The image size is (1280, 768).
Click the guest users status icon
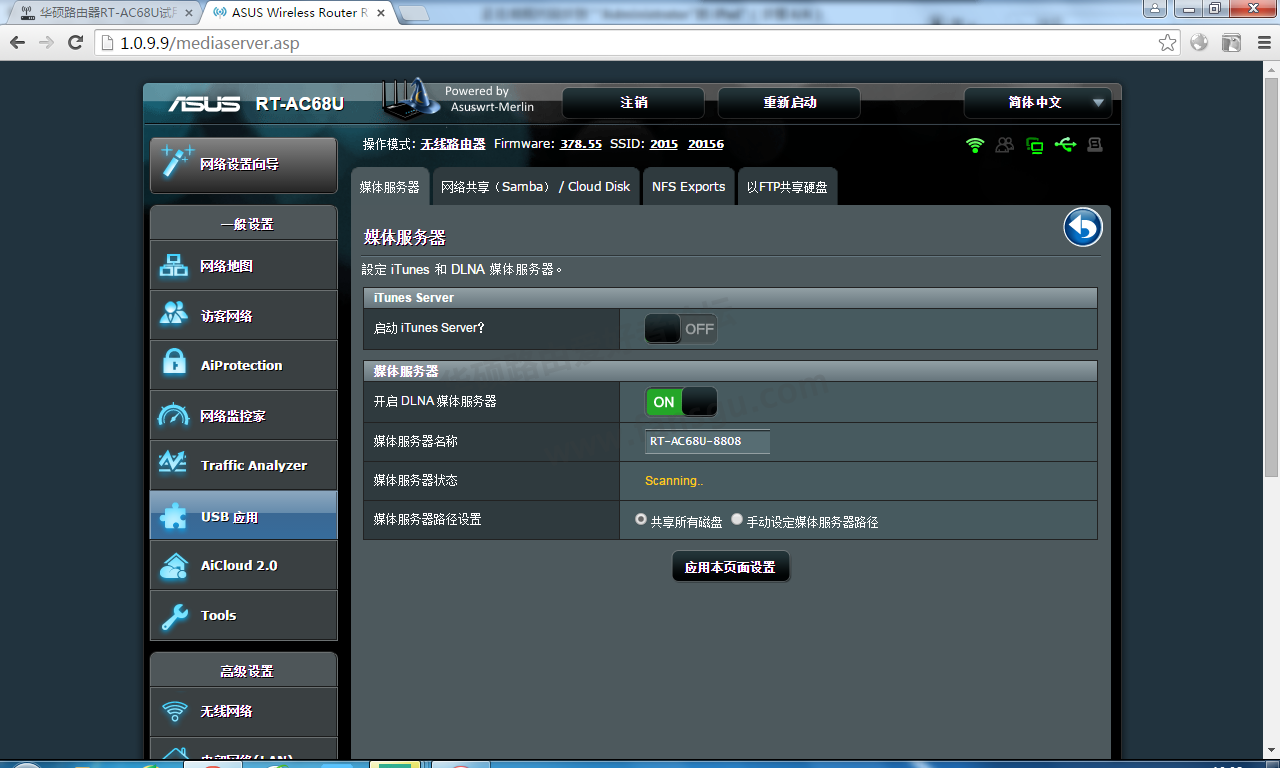coord(1005,145)
